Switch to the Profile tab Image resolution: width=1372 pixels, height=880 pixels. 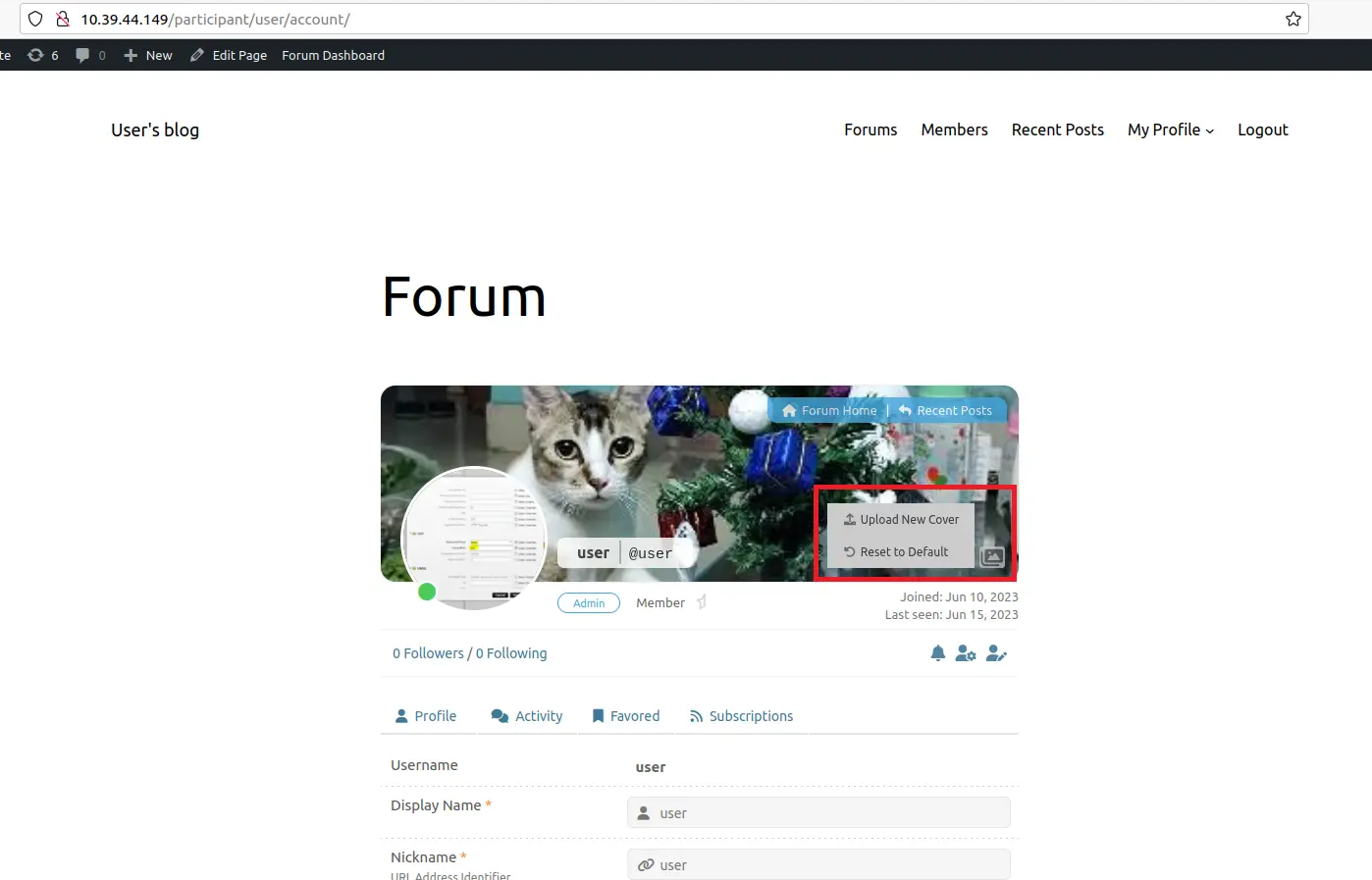coord(426,716)
